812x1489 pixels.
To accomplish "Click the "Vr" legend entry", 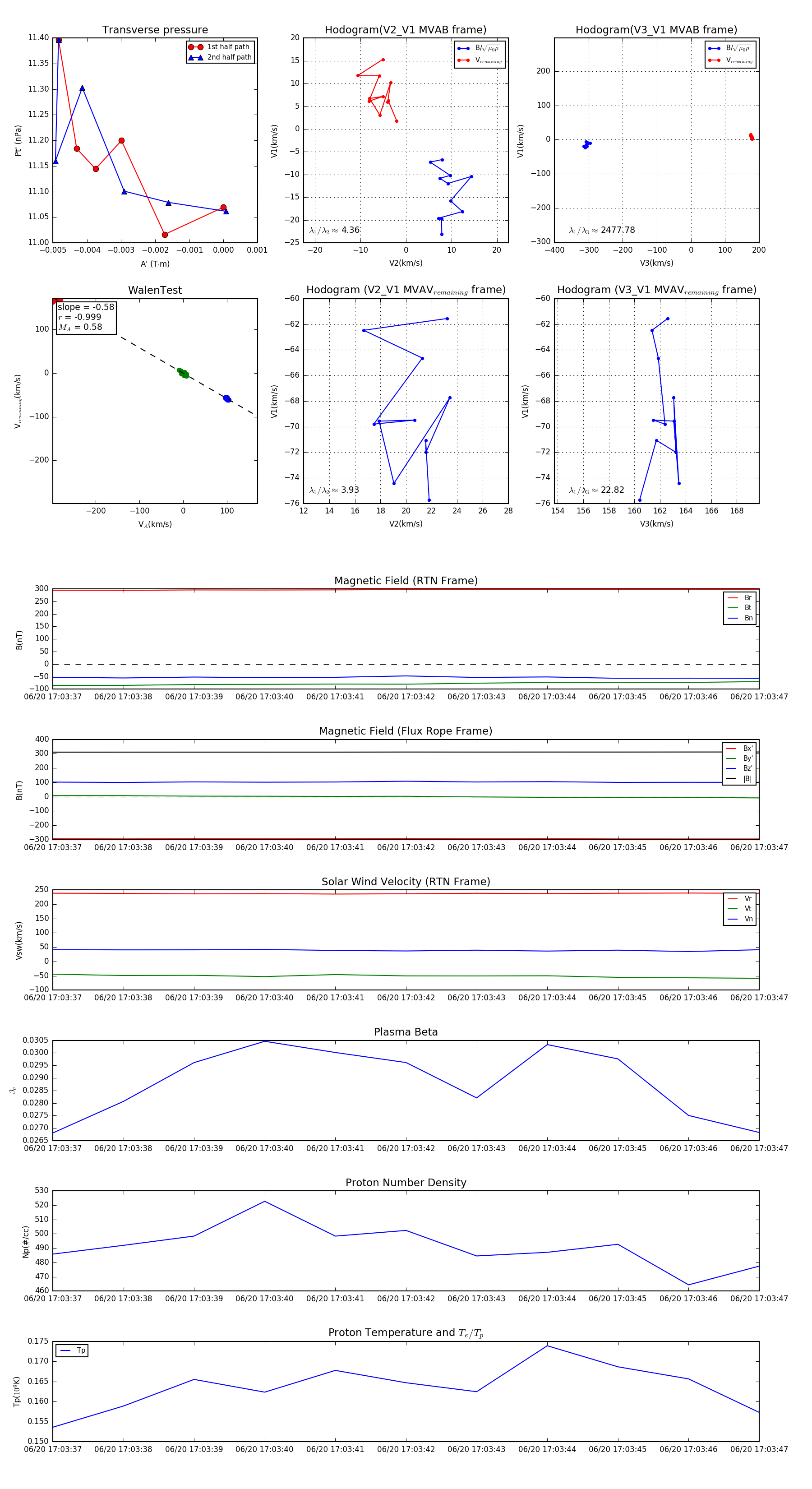I will coord(740,899).
